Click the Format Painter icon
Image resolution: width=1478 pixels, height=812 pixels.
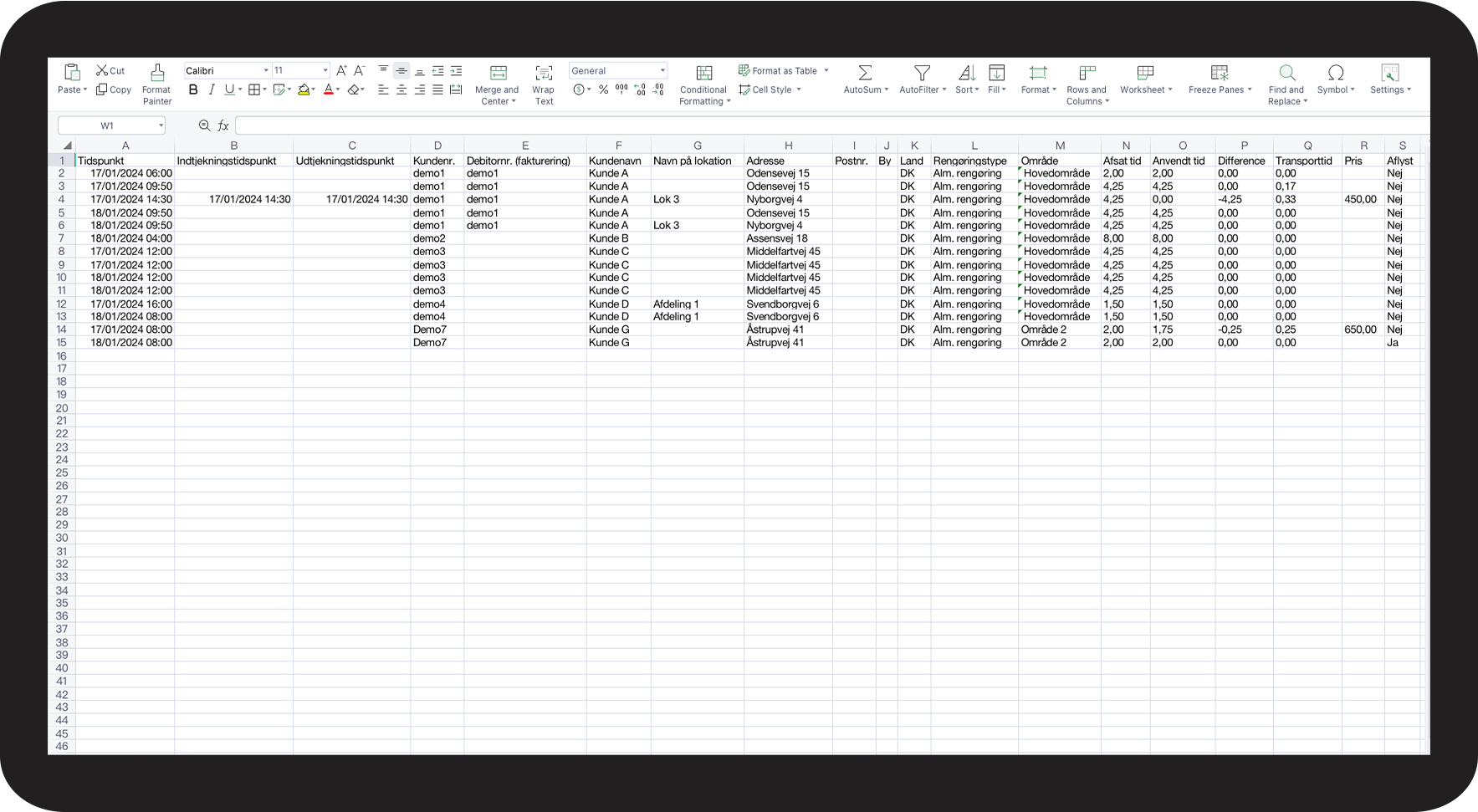[156, 73]
